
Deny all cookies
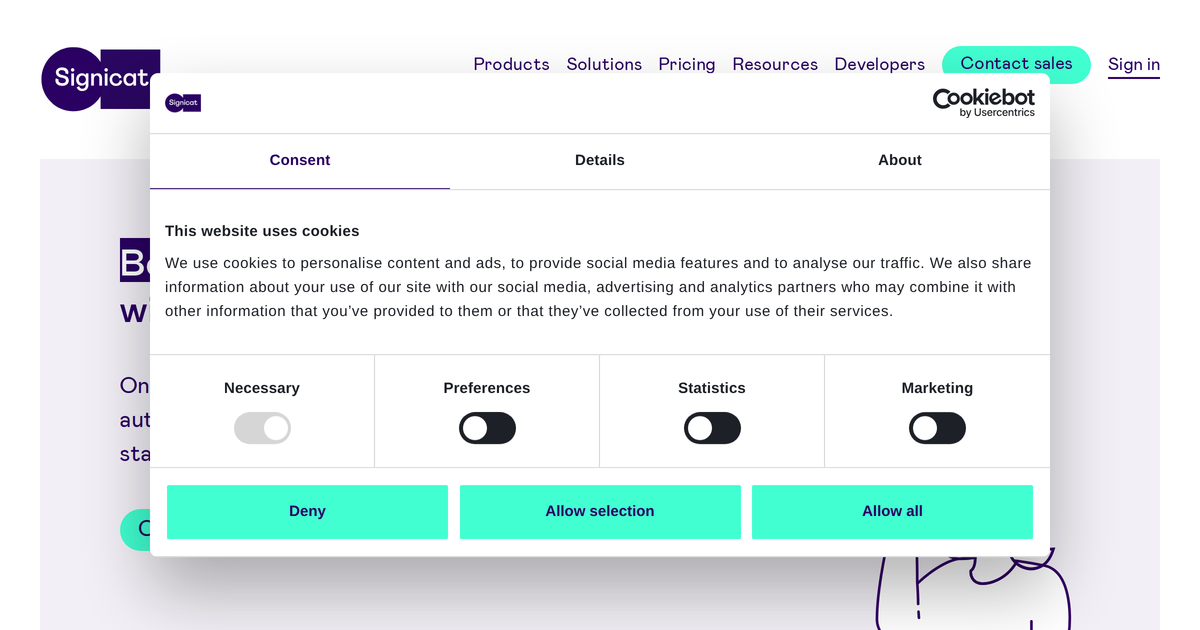tap(307, 511)
